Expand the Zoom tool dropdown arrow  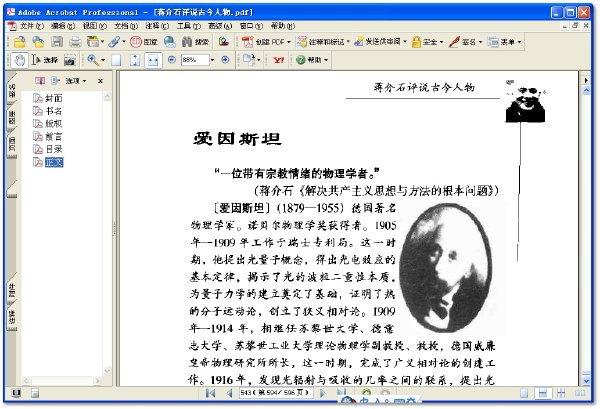103,60
